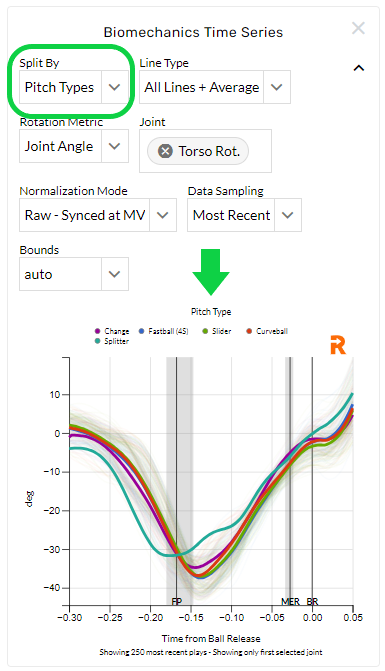This screenshot has height=671, width=385.
Task: Click the FP event marker label
Action: (x=177, y=602)
